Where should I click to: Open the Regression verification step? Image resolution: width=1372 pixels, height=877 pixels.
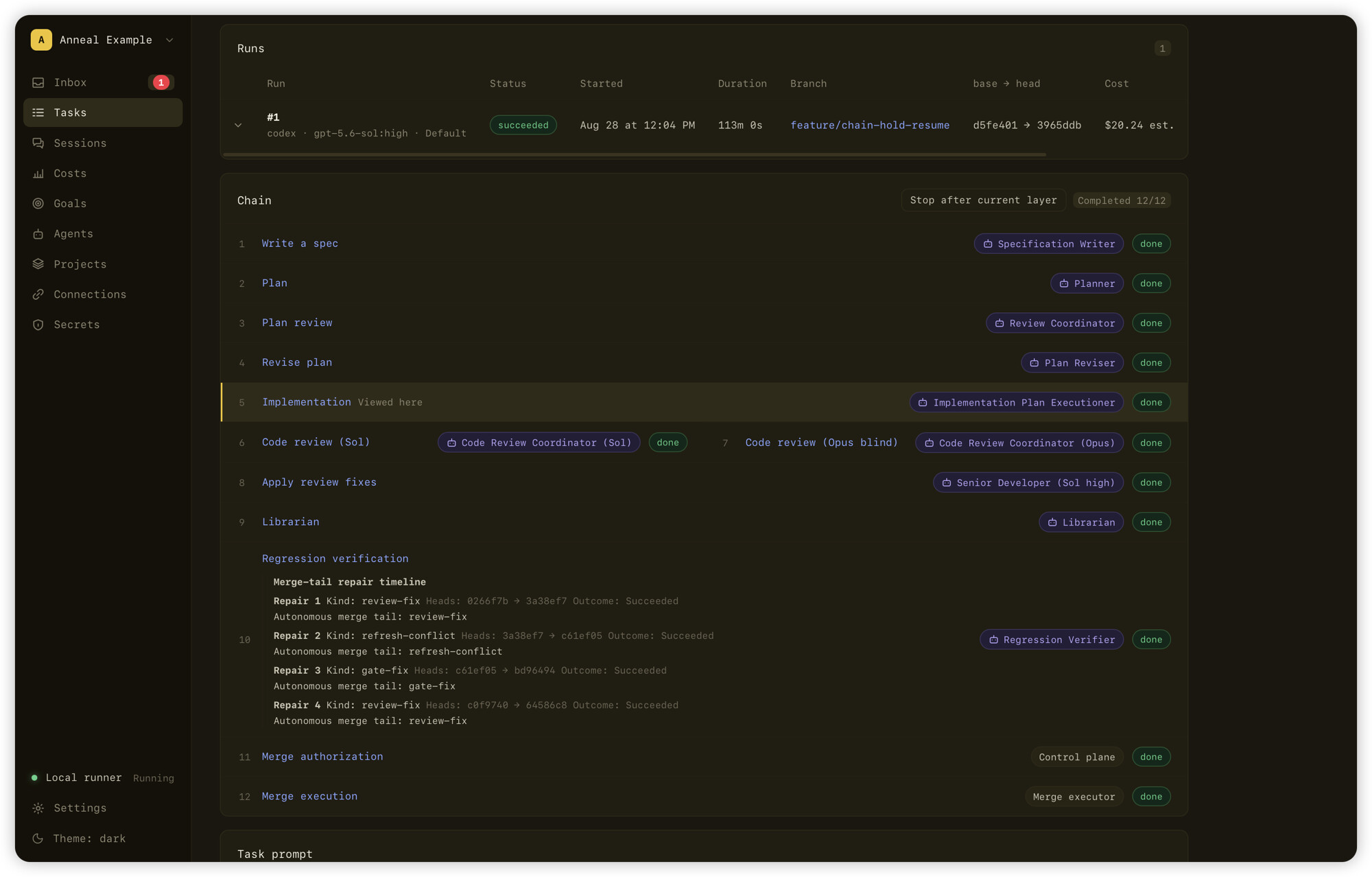pyautogui.click(x=335, y=559)
